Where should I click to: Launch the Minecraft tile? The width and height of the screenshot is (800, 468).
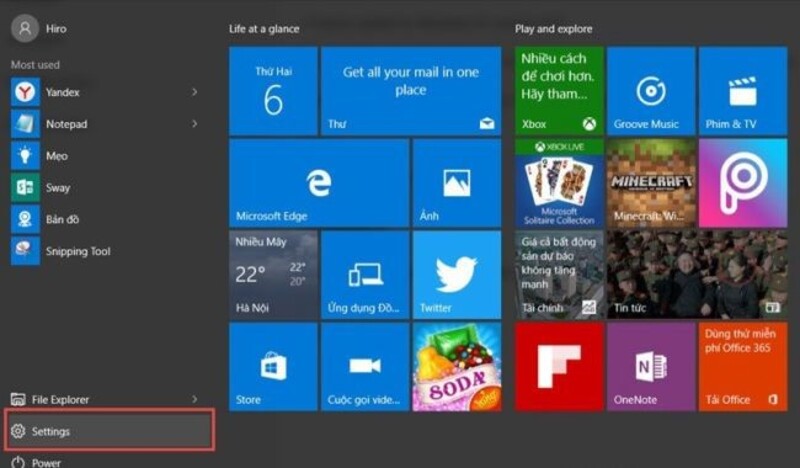651,183
